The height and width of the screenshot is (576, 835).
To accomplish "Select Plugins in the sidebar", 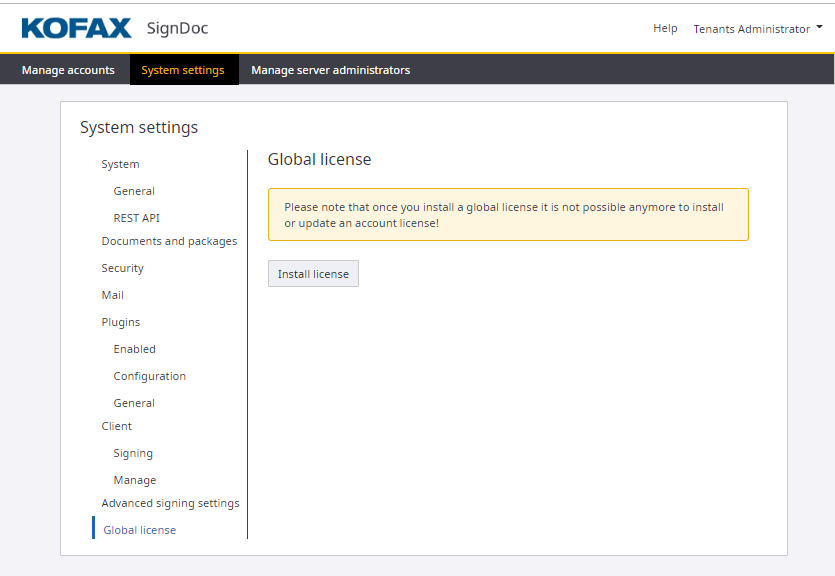I will tap(120, 322).
